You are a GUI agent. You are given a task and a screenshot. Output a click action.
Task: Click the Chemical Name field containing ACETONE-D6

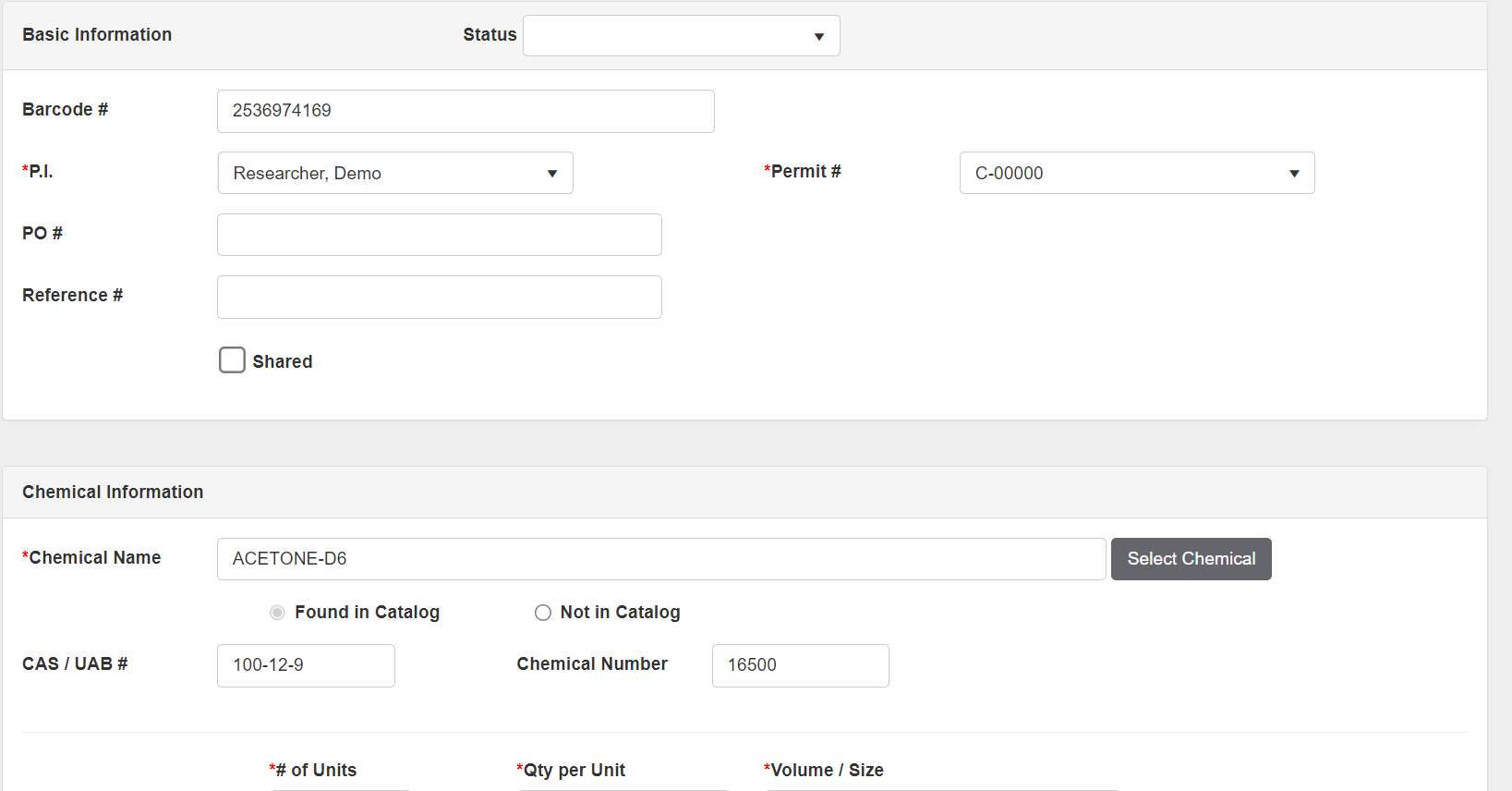tap(660, 559)
